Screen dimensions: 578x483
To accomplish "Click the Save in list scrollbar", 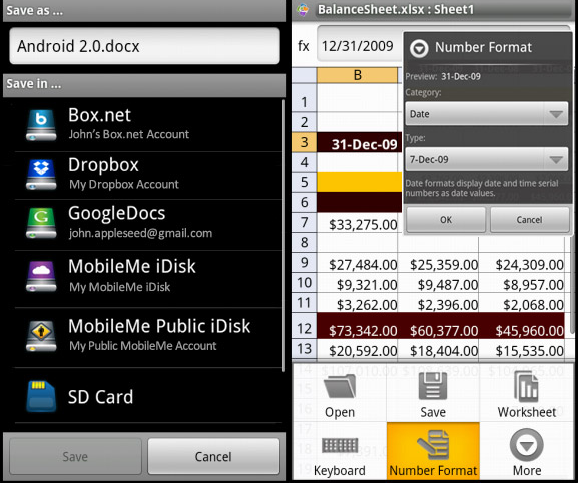I will [x=283, y=235].
